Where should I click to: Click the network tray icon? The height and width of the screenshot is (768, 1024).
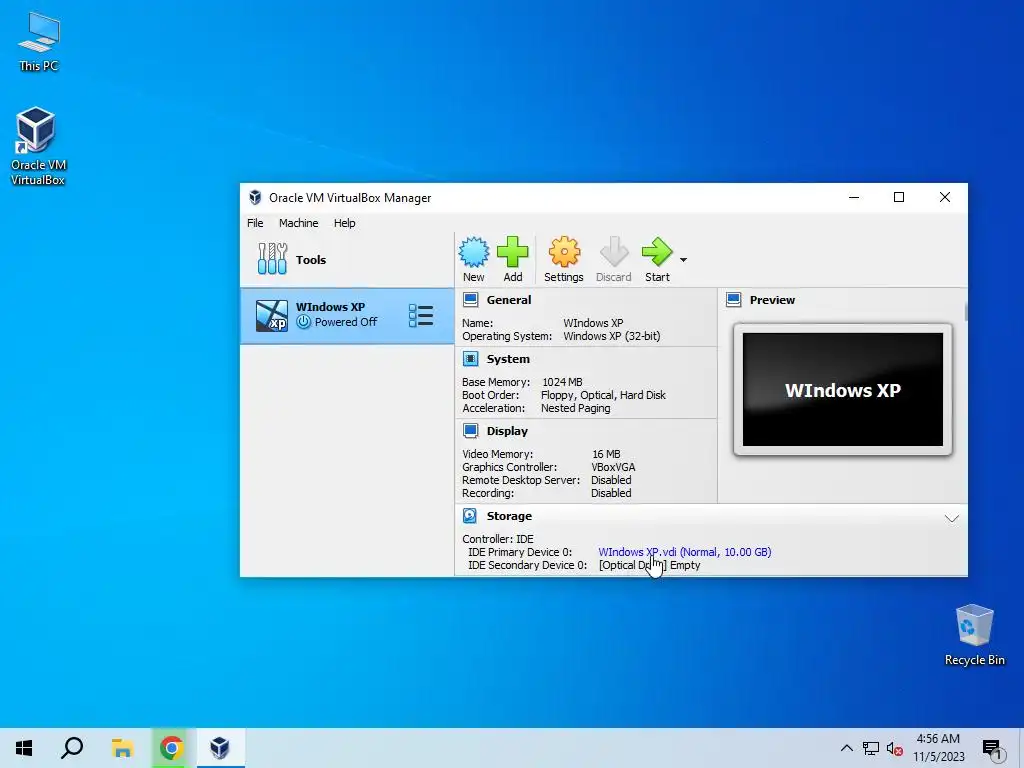coord(871,748)
